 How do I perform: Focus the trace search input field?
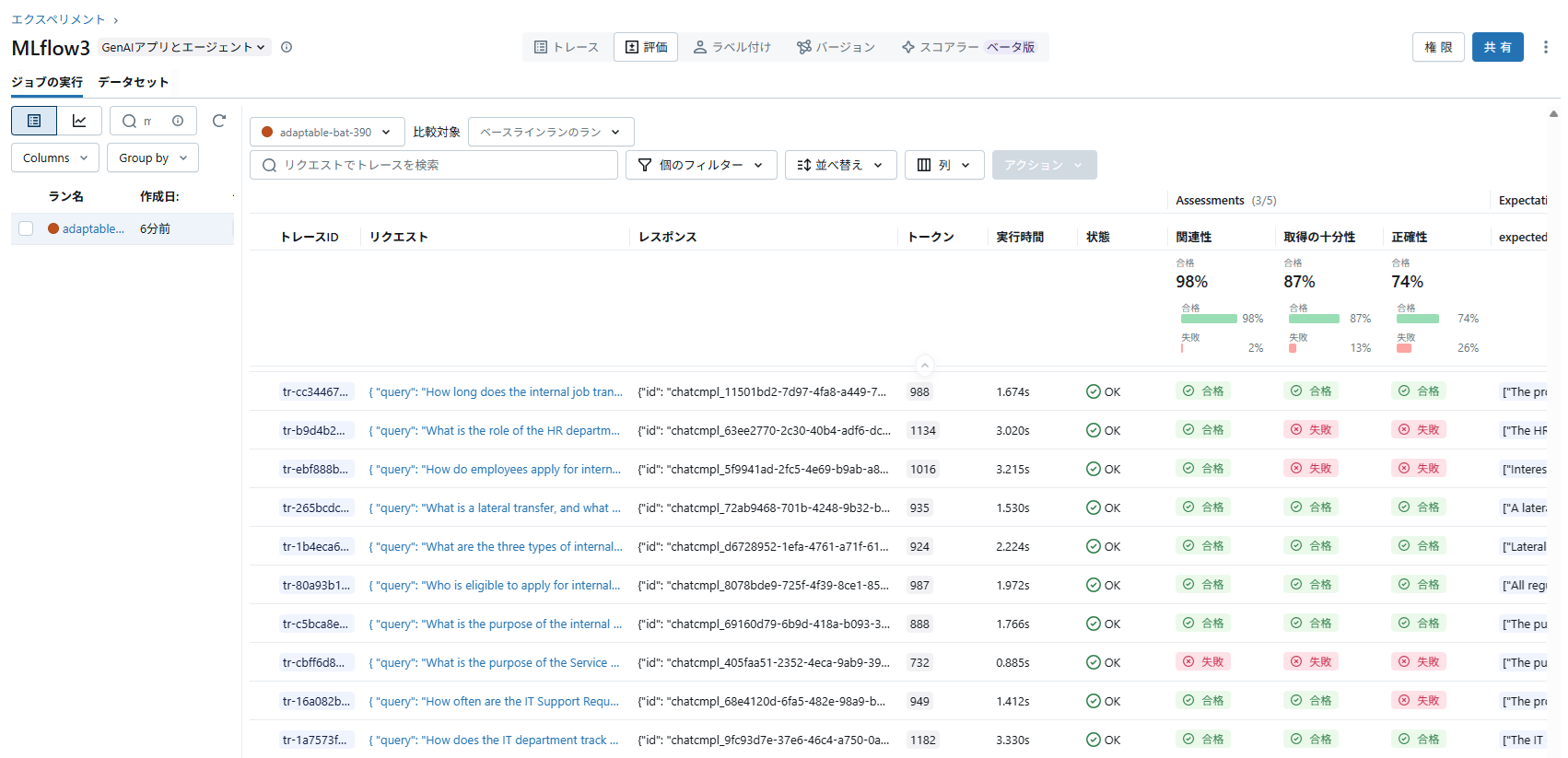point(442,165)
